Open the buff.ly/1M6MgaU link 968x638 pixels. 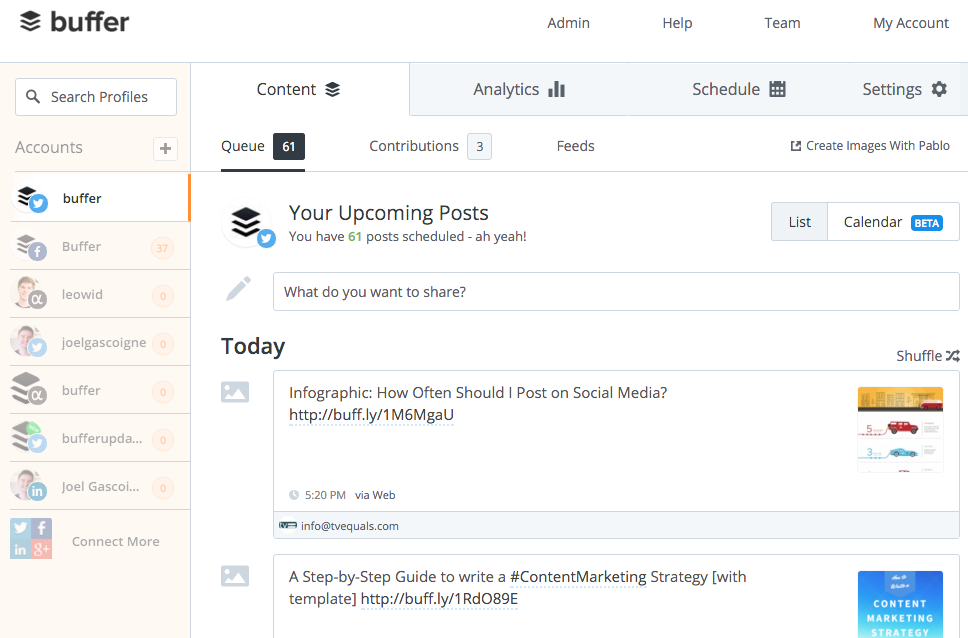click(371, 414)
